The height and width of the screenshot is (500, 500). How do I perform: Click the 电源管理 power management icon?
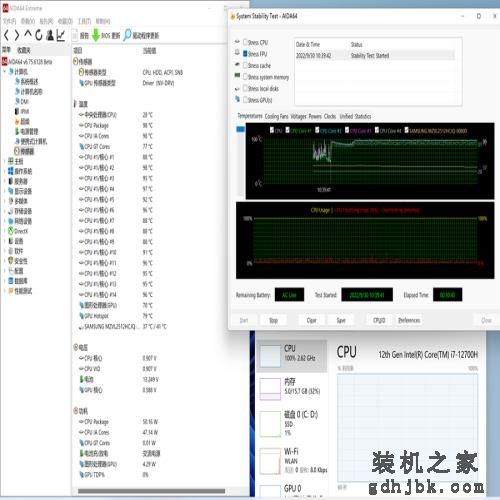[x=17, y=131]
